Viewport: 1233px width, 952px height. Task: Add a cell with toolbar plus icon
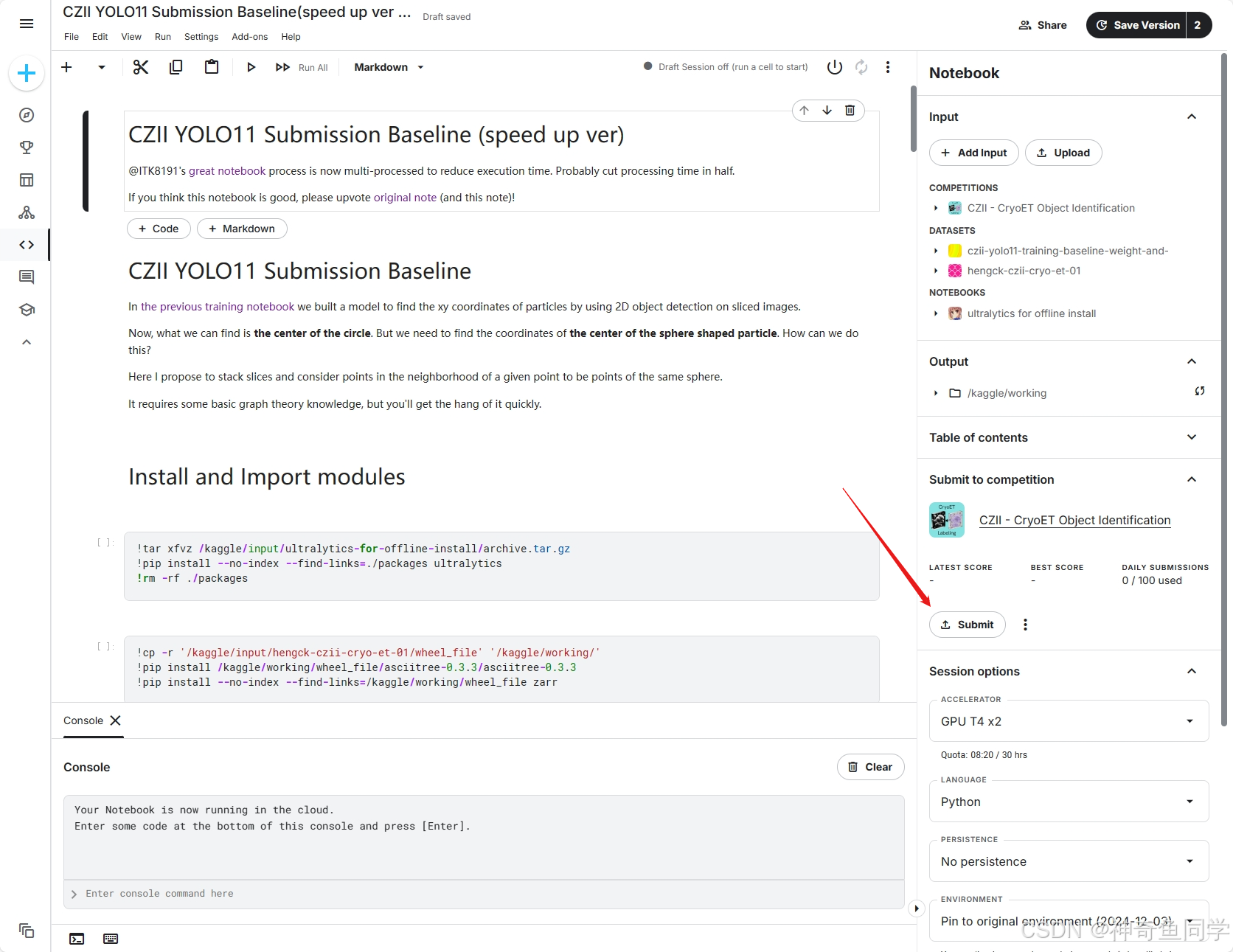tap(66, 67)
